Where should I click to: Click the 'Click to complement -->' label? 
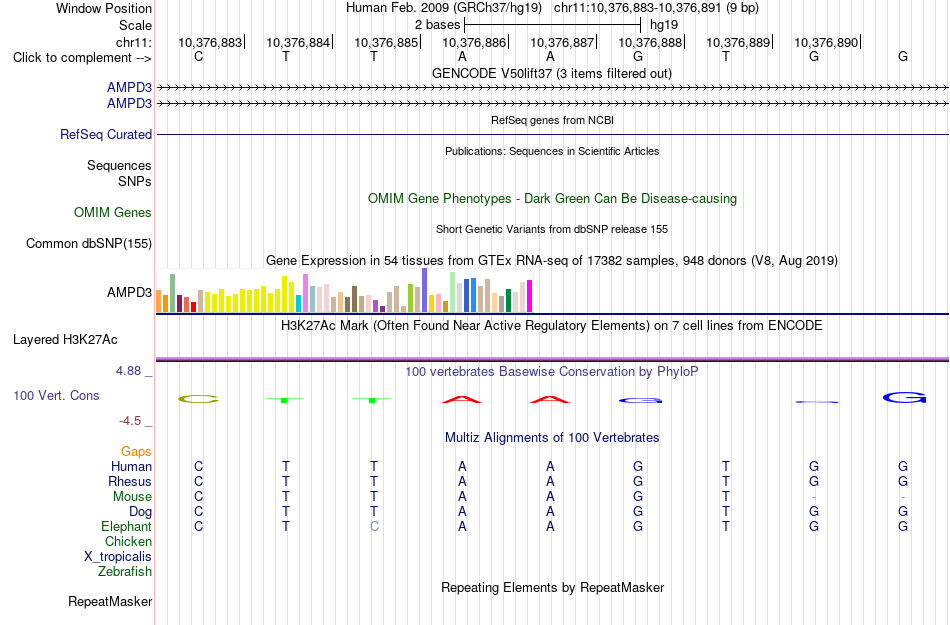coord(82,58)
